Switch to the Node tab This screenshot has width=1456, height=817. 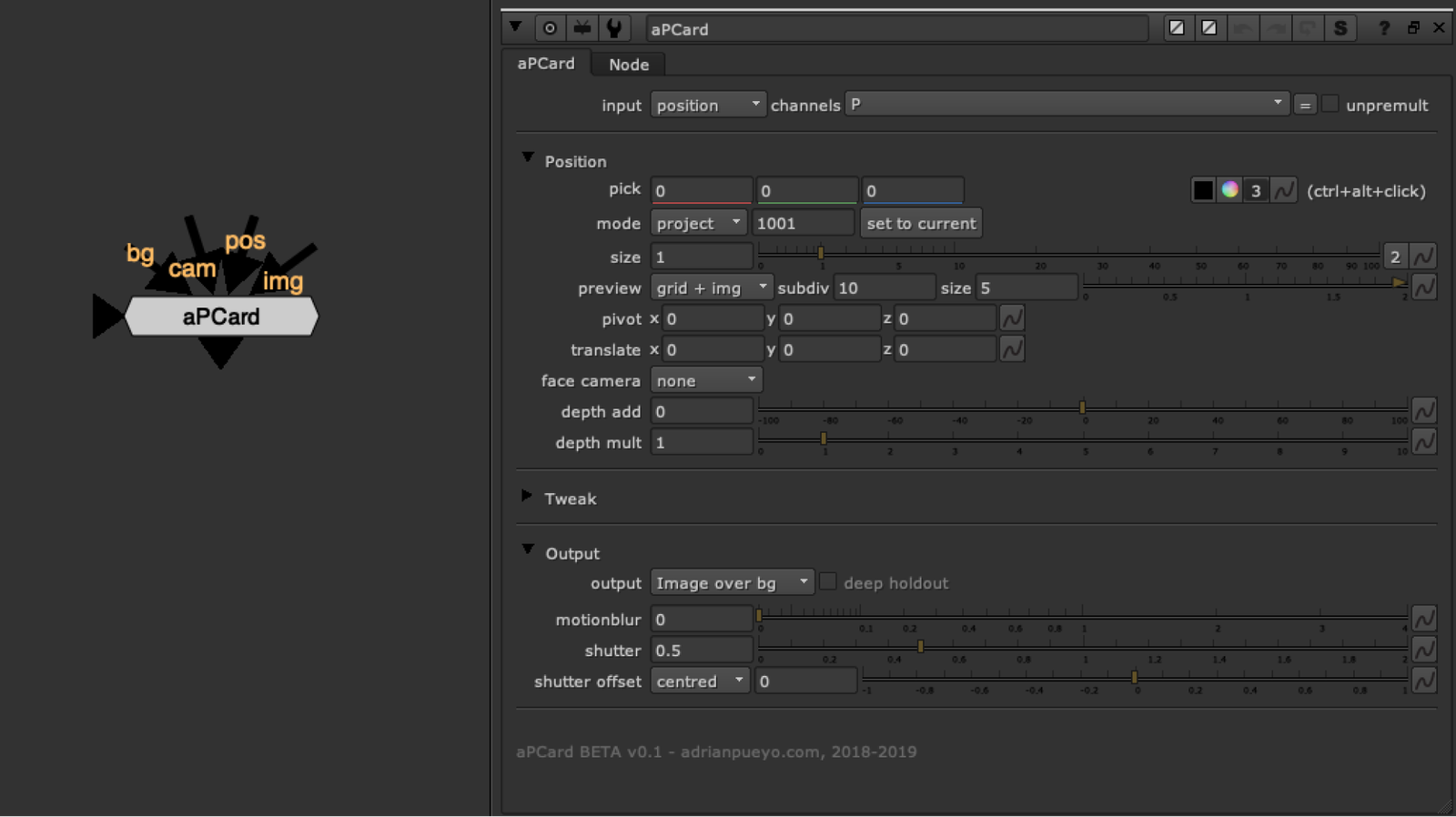tap(629, 65)
